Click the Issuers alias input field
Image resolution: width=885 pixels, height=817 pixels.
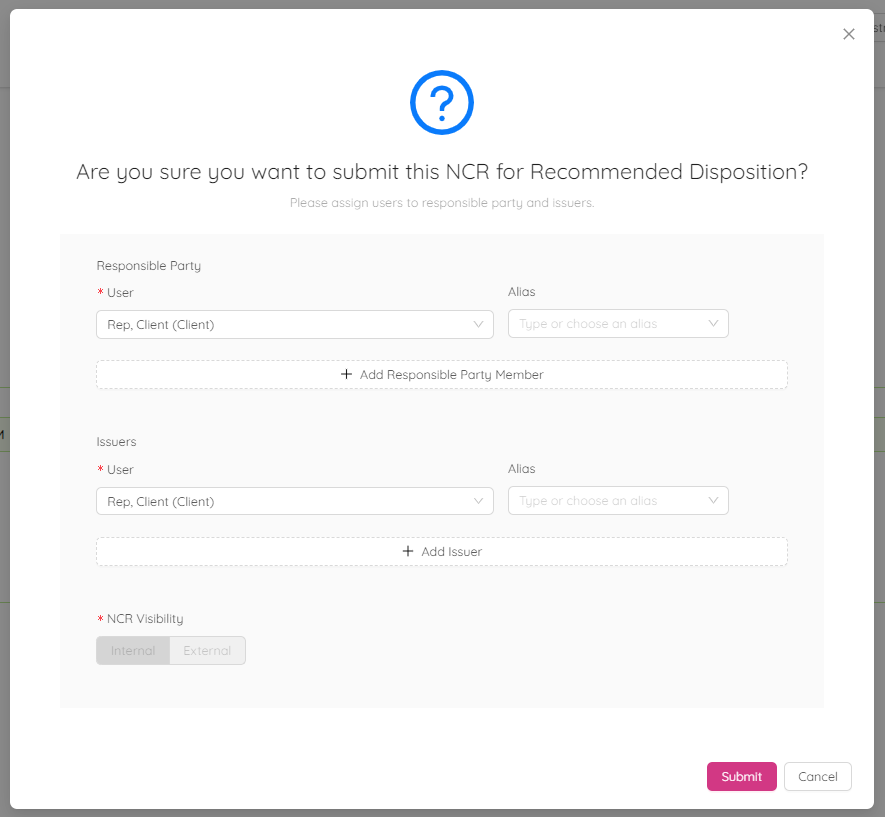[617, 500]
